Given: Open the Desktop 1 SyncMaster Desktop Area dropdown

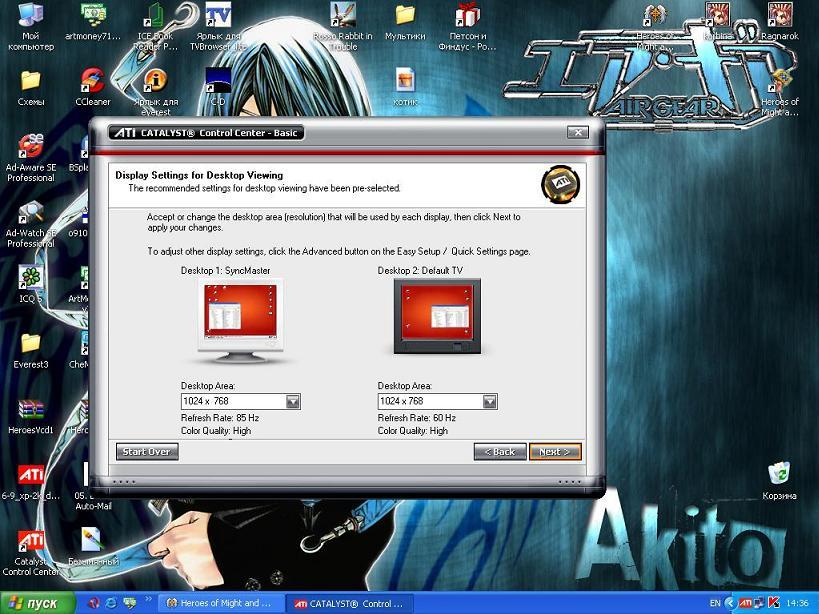Looking at the screenshot, I should [x=293, y=401].
